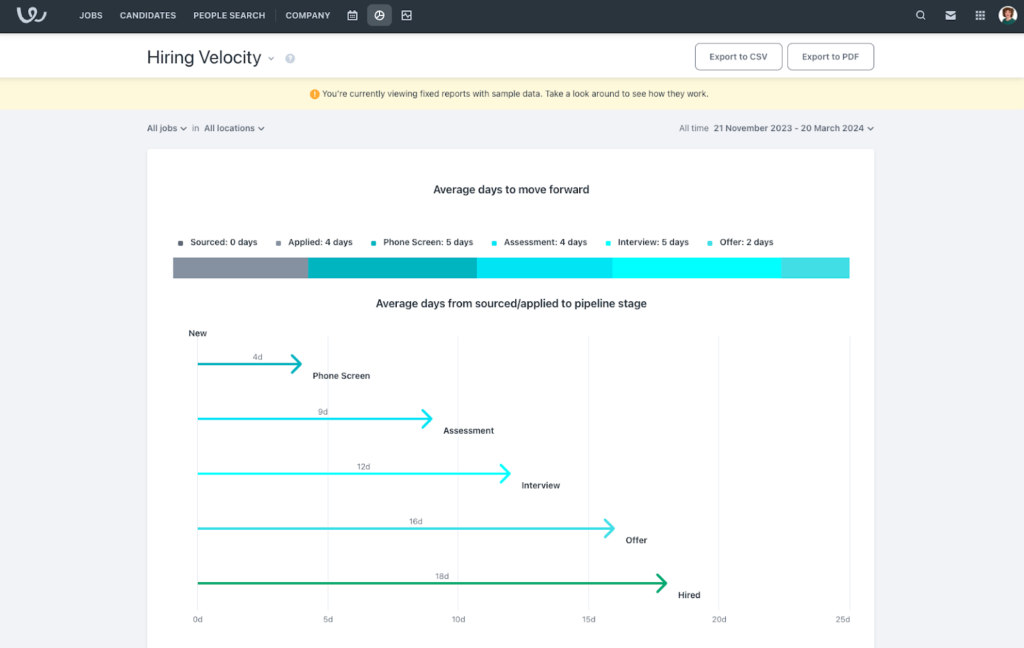This screenshot has height=648, width=1024.
Task: Open the date range dropdown
Action: tap(793, 128)
